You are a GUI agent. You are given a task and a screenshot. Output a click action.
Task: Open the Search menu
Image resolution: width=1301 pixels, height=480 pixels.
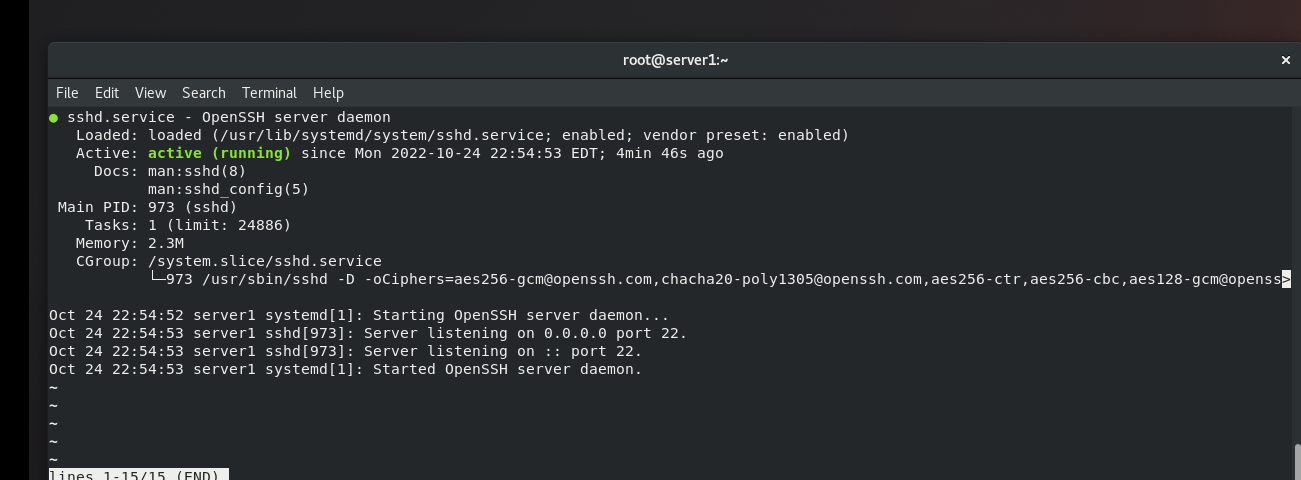click(203, 93)
